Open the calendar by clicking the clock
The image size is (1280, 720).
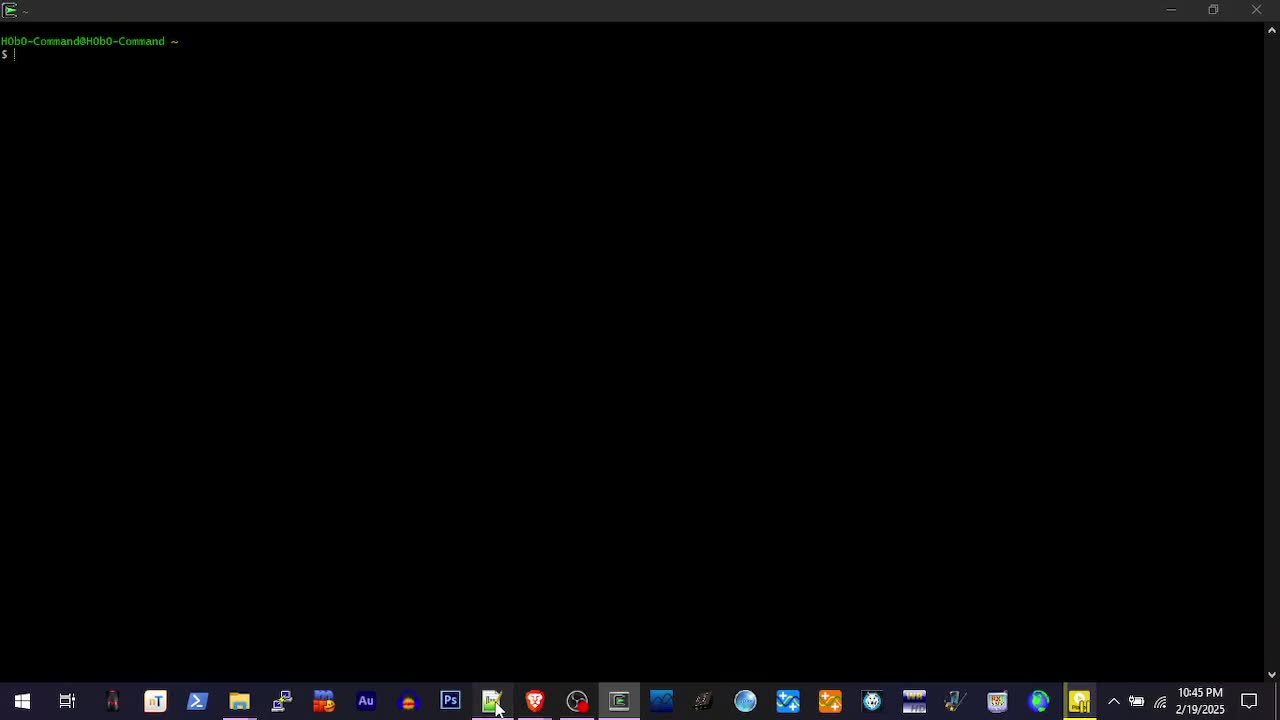[x=1199, y=701]
